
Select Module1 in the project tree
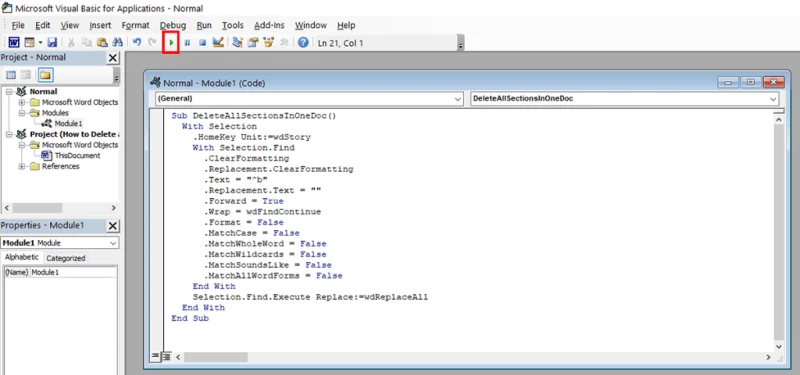(68, 123)
